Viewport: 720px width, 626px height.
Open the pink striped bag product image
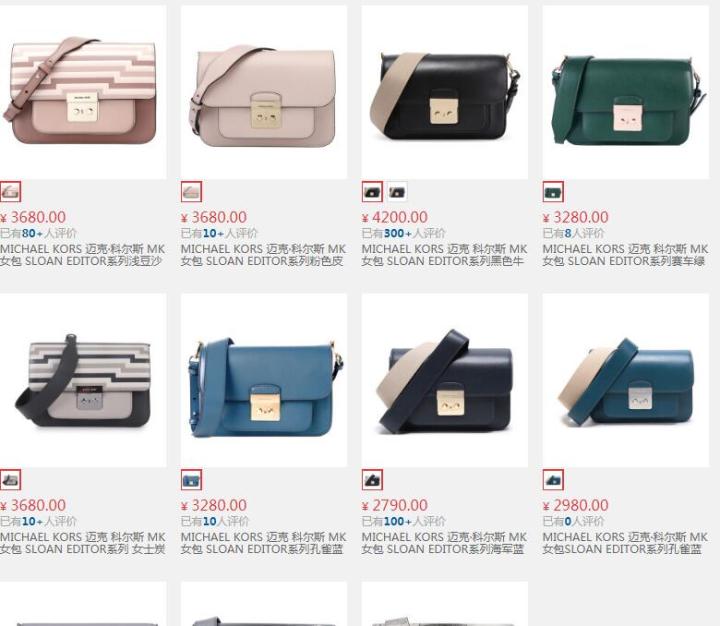coord(83,92)
